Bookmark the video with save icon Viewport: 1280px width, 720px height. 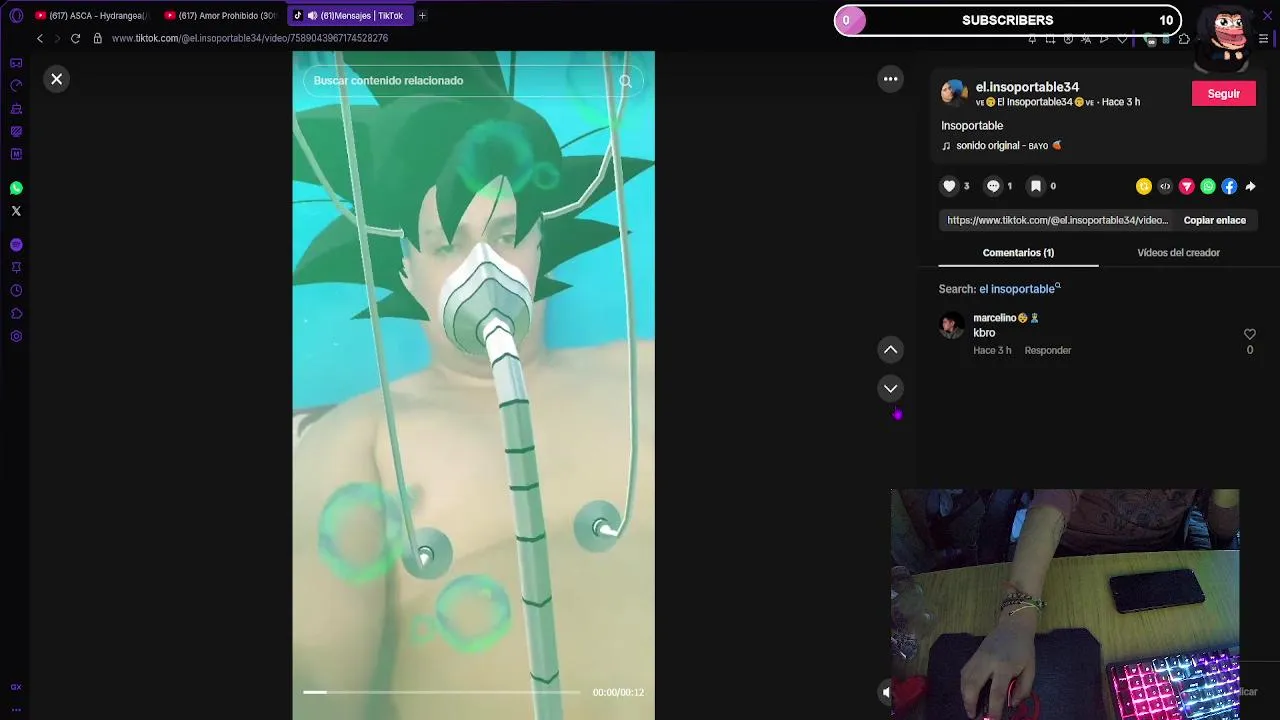click(x=1036, y=186)
